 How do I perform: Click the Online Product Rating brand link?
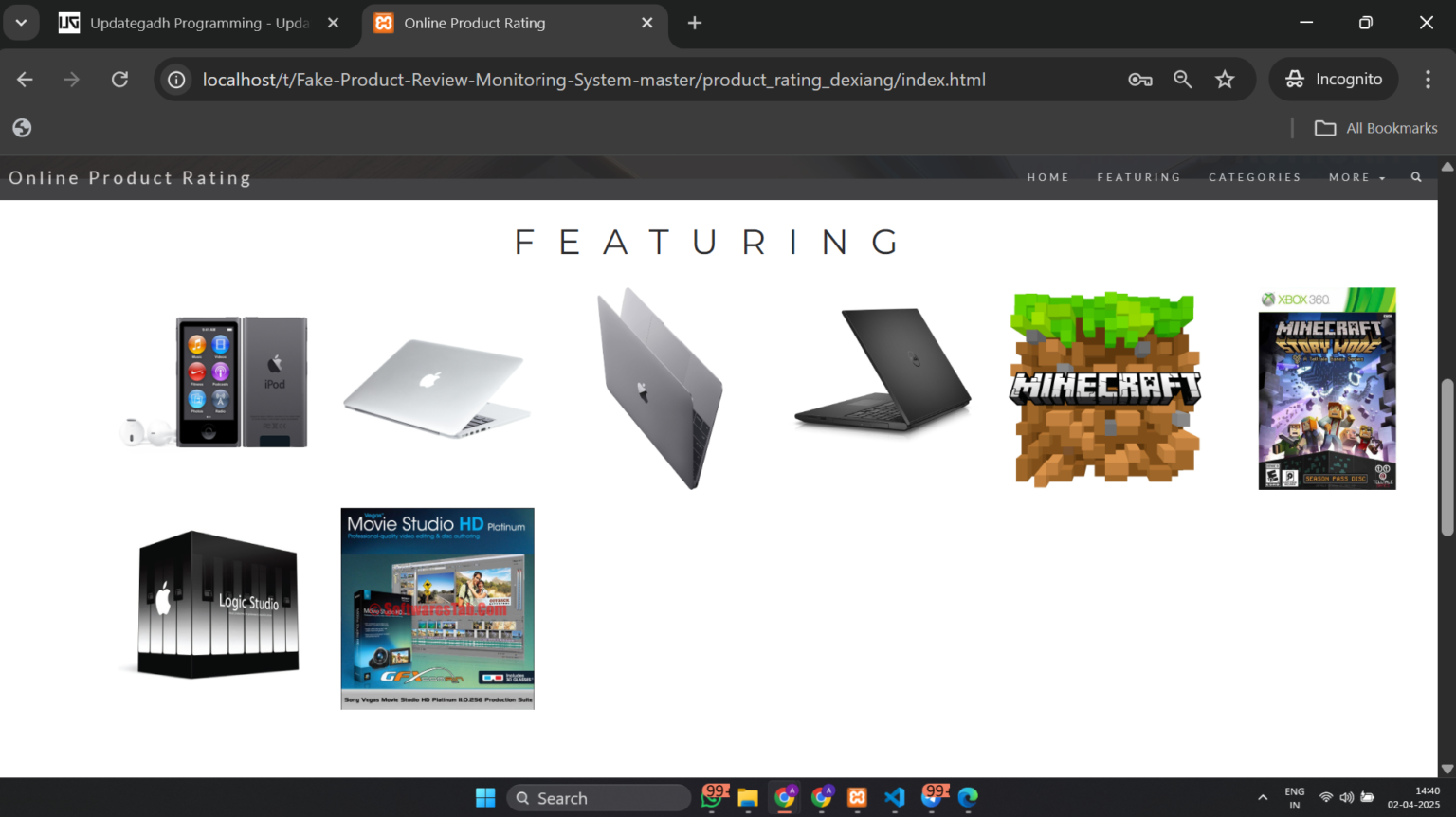130,177
